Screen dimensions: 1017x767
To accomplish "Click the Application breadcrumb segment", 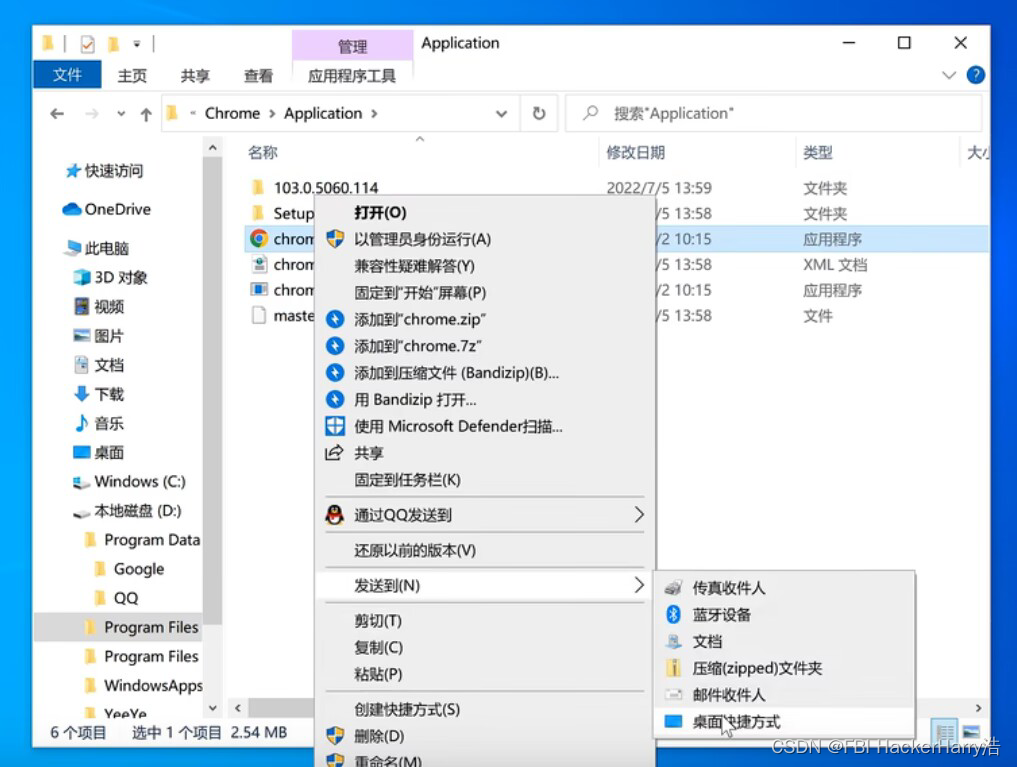I will point(323,113).
